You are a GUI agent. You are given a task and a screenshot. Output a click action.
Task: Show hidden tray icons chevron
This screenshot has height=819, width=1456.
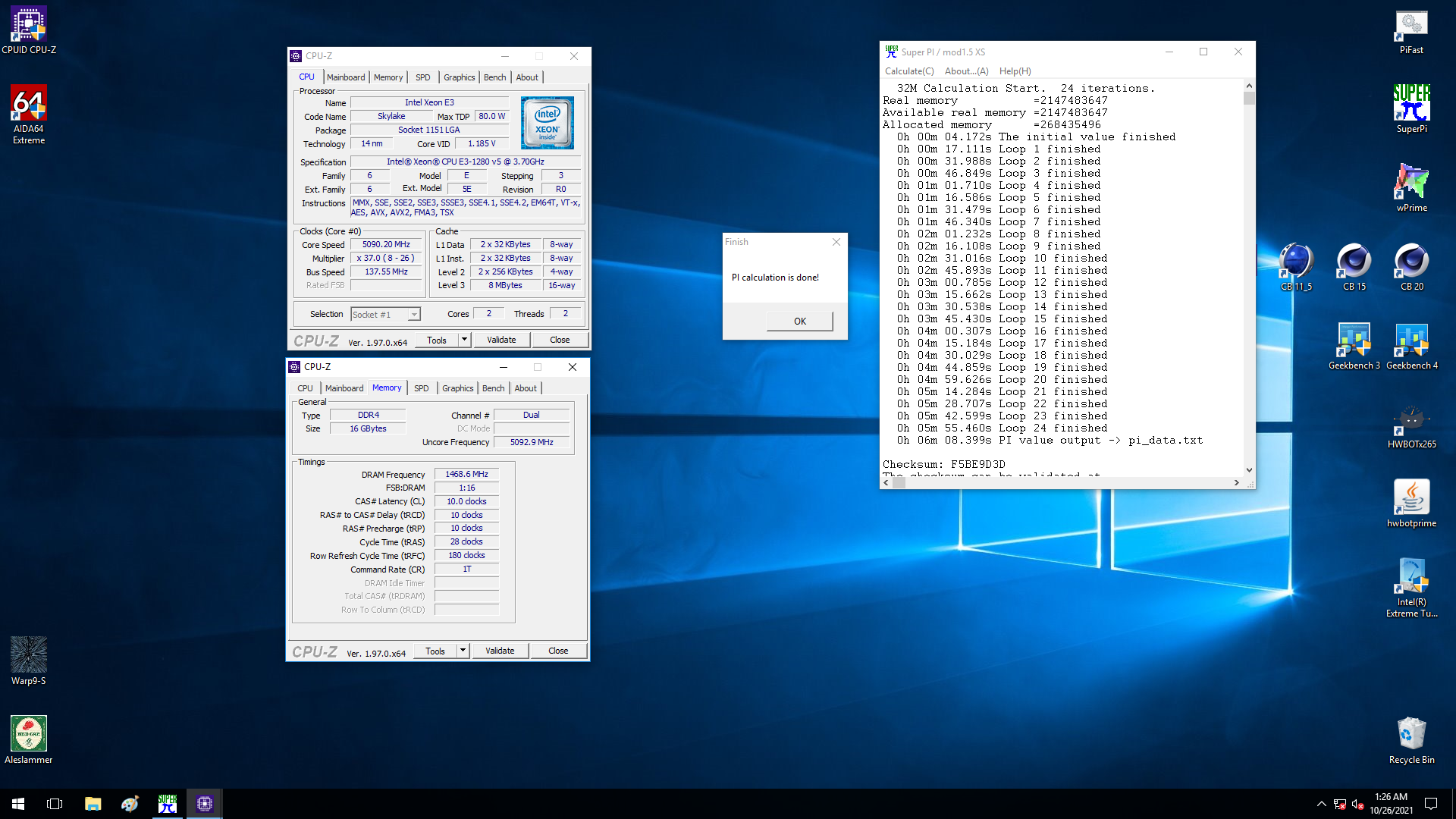click(x=1321, y=804)
